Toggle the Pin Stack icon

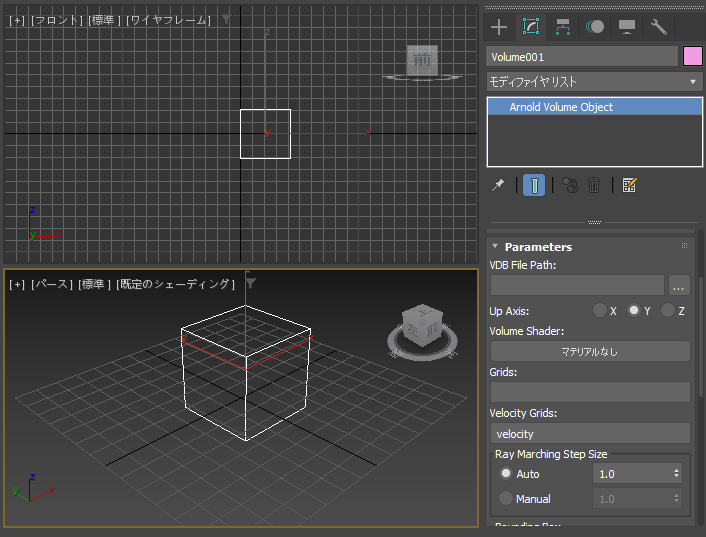click(498, 185)
